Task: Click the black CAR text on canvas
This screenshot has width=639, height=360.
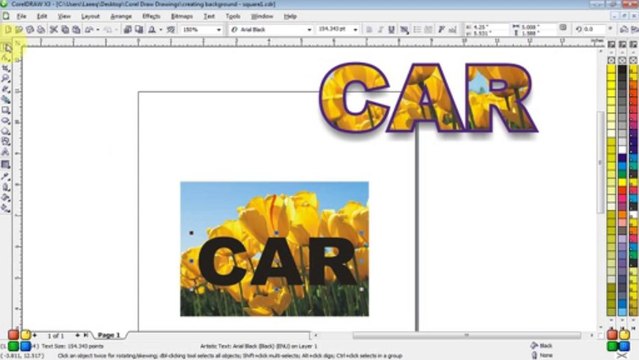Action: (x=277, y=261)
